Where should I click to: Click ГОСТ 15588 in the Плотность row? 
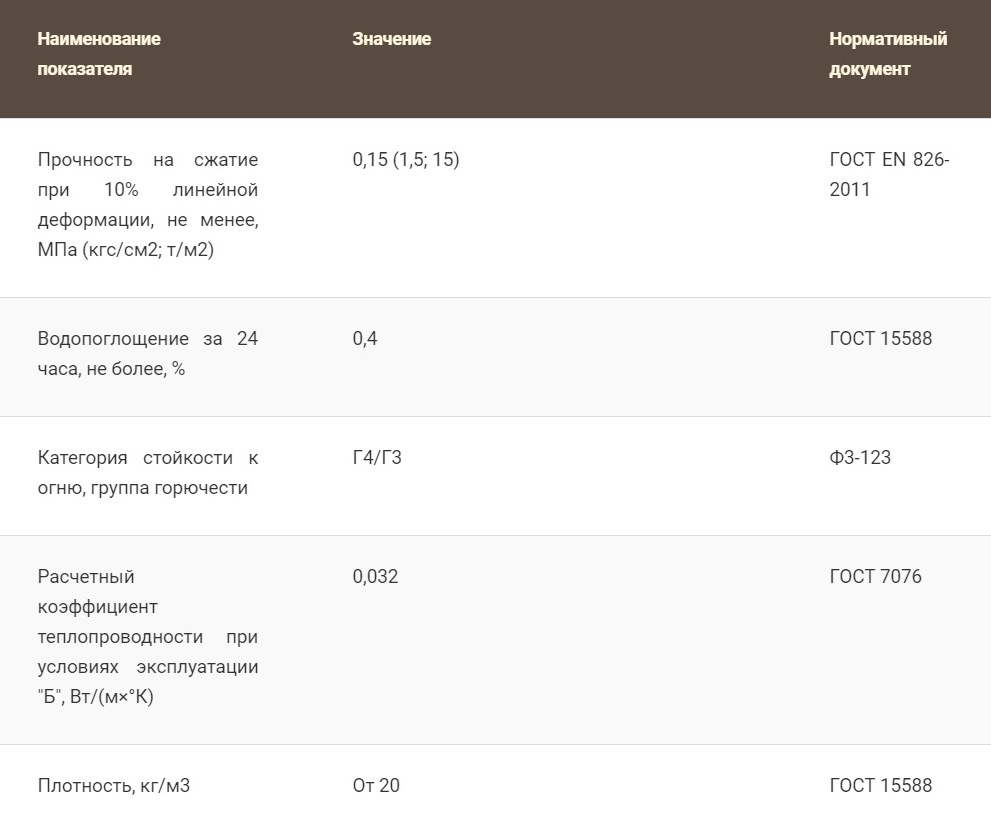(x=880, y=786)
